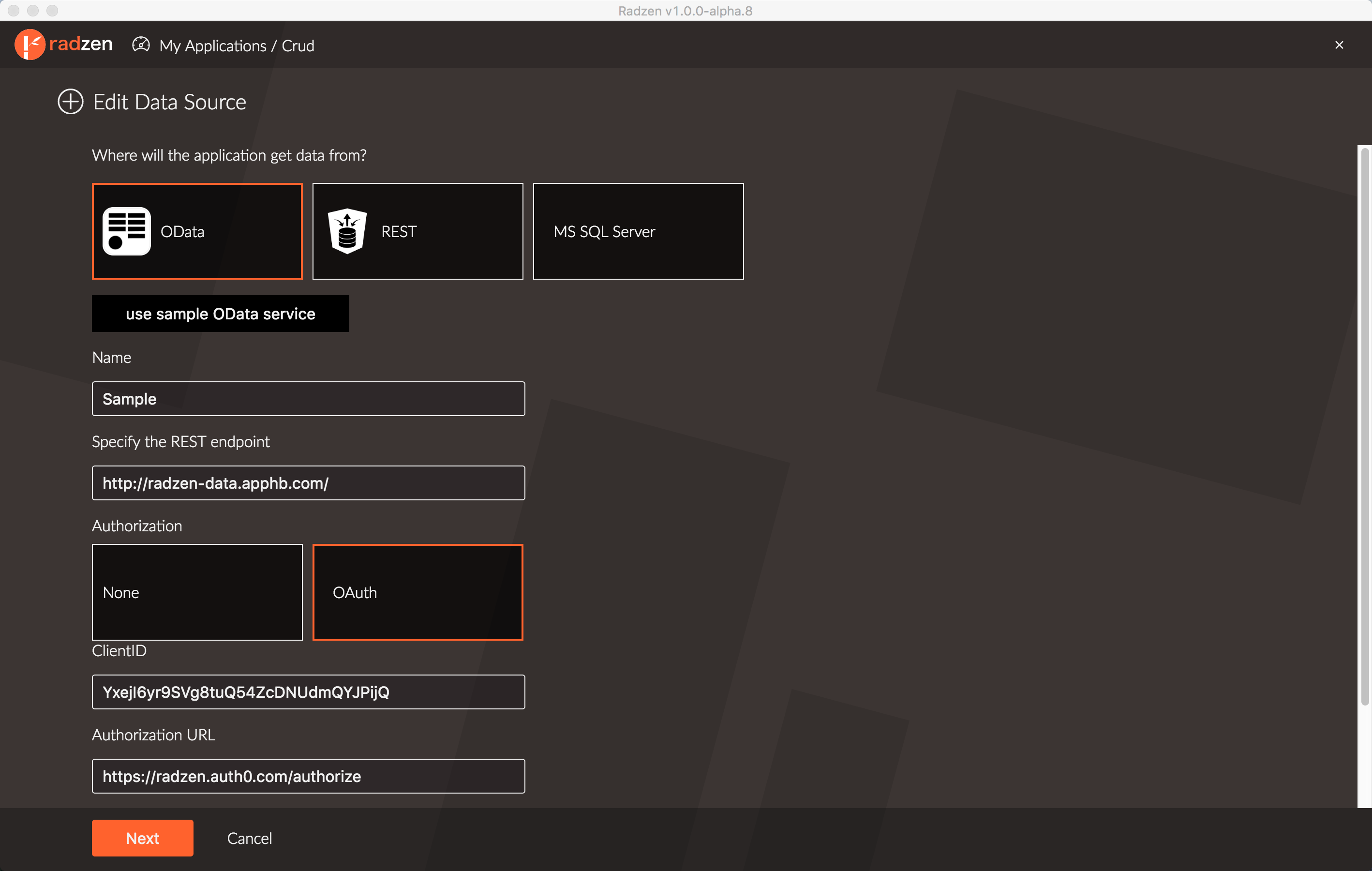This screenshot has width=1372, height=871.
Task: Click use sample OData service button
Action: click(x=221, y=314)
